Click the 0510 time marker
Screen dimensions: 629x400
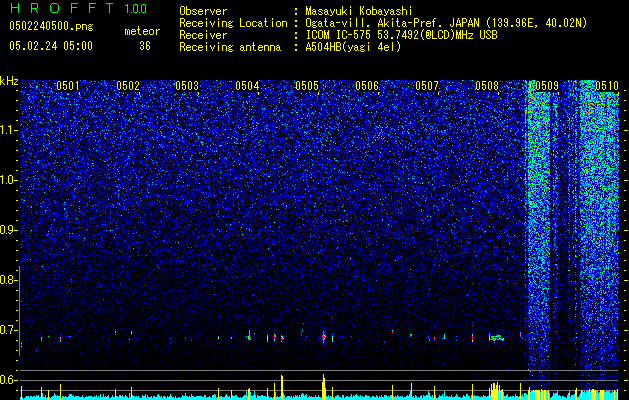coord(607,86)
